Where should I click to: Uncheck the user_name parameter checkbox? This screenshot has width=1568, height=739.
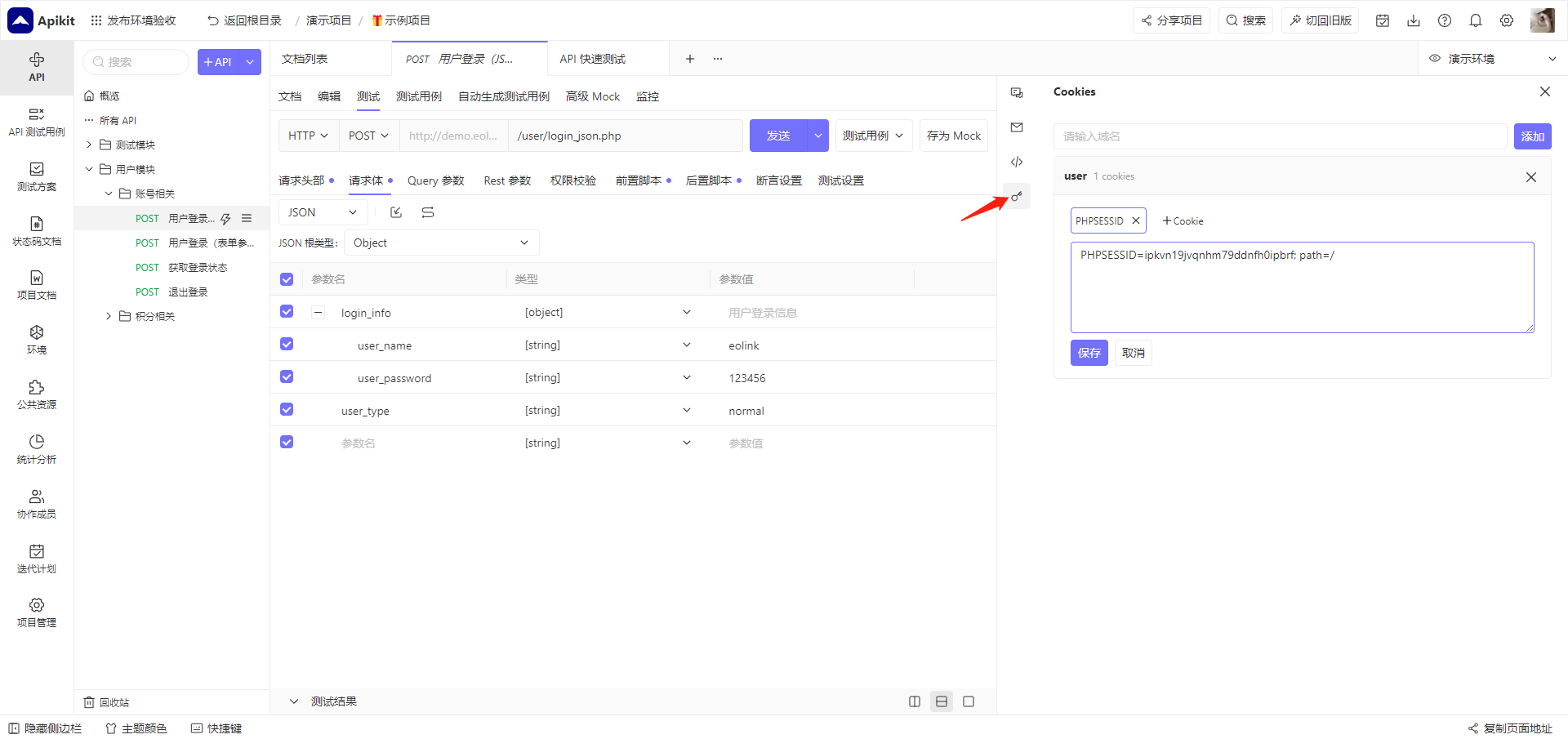click(x=287, y=344)
